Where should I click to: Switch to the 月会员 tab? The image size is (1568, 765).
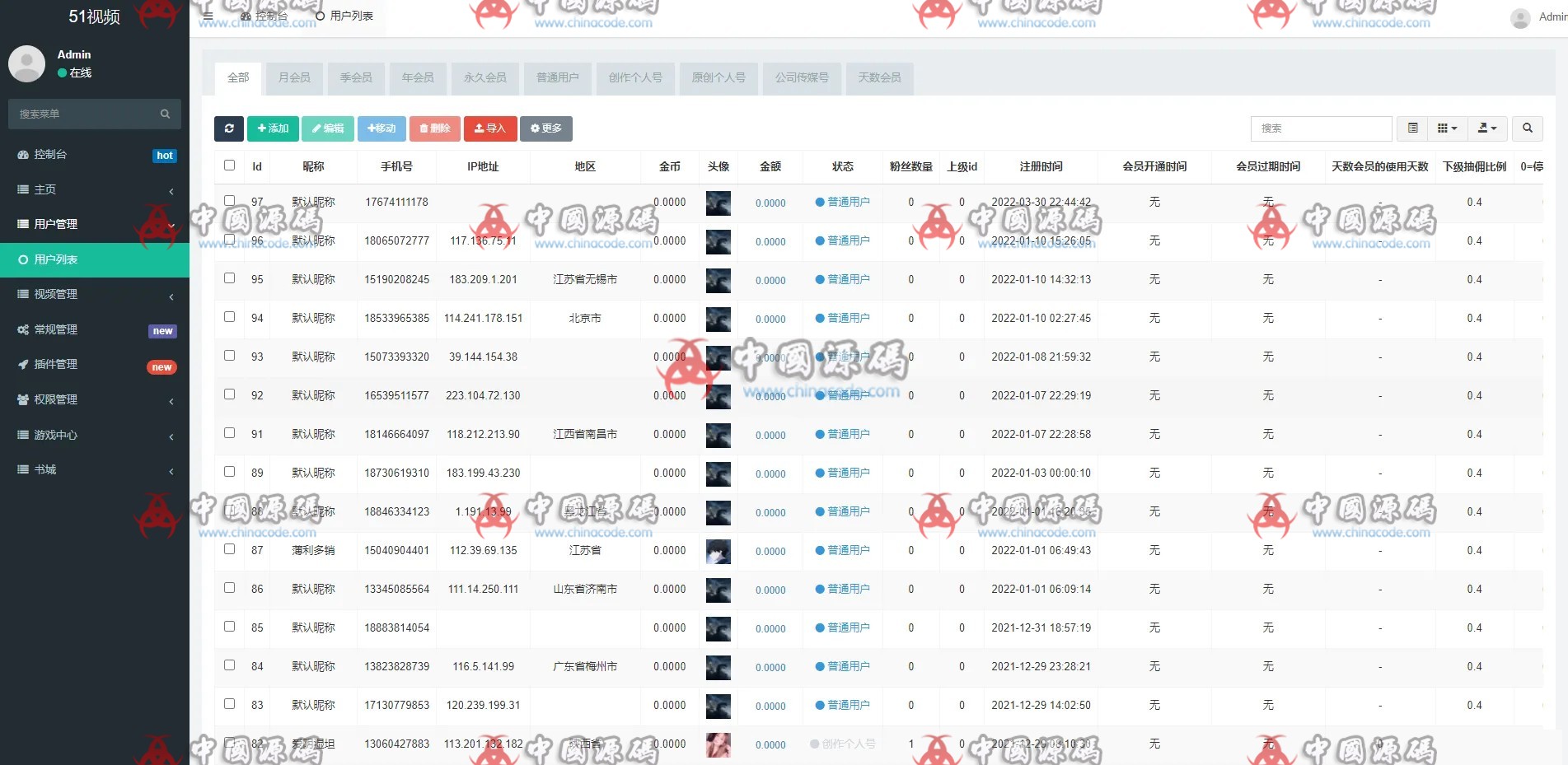(x=294, y=78)
